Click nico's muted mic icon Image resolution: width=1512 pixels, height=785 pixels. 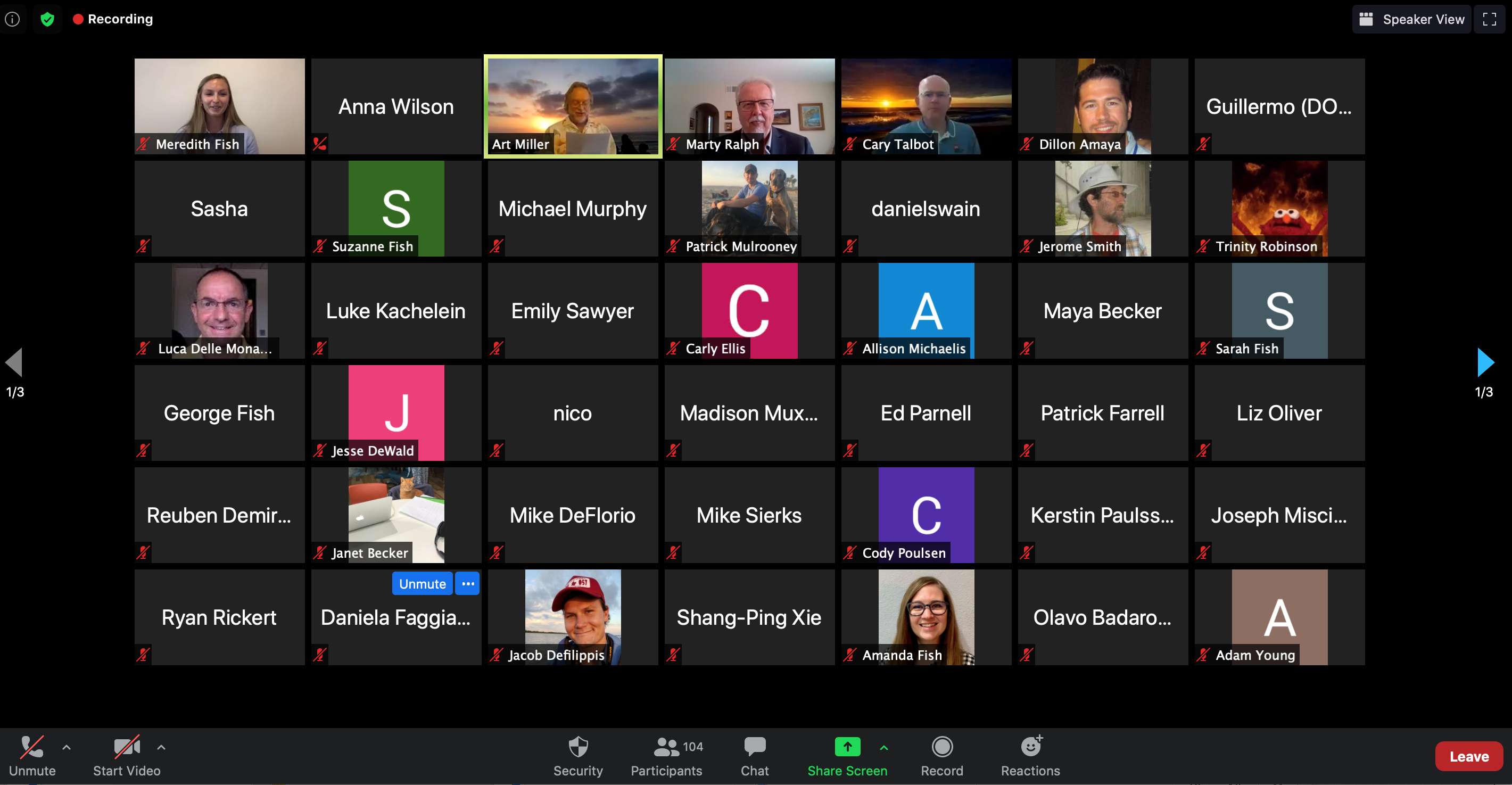[497, 450]
